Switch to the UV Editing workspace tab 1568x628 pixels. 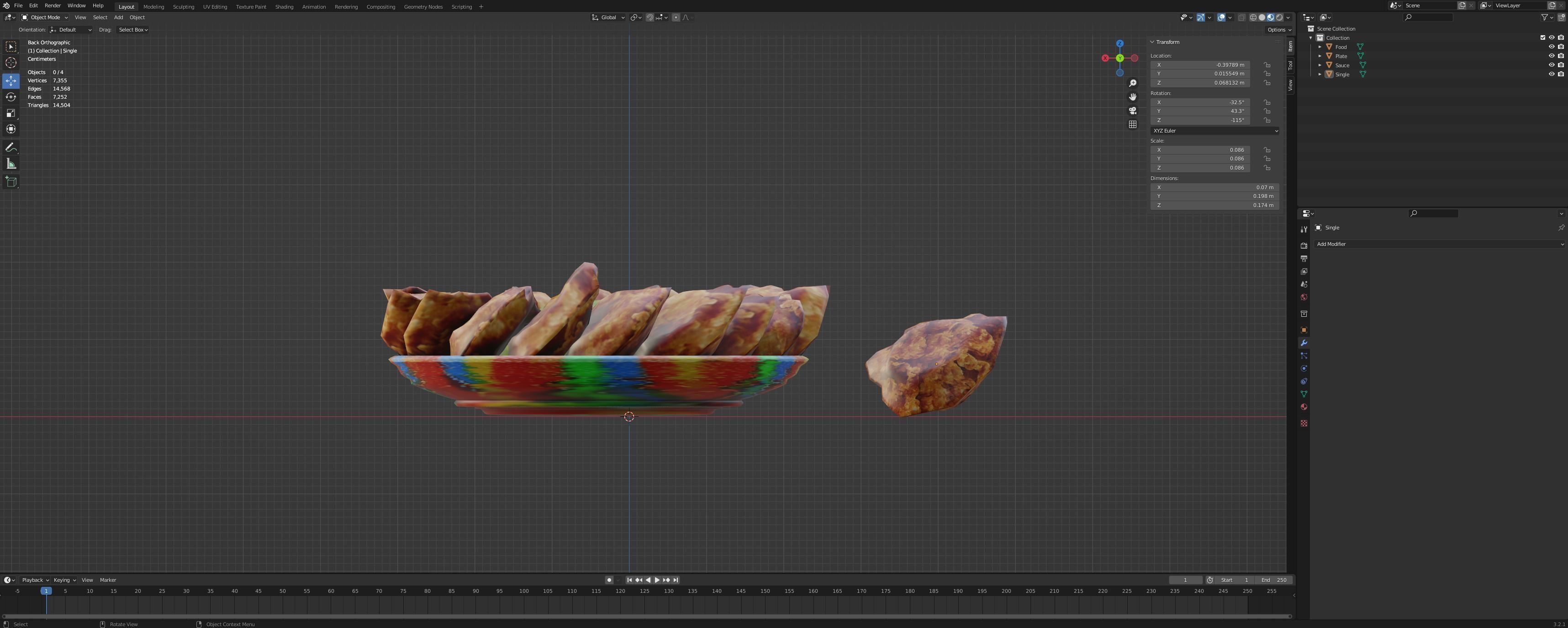[x=215, y=7]
